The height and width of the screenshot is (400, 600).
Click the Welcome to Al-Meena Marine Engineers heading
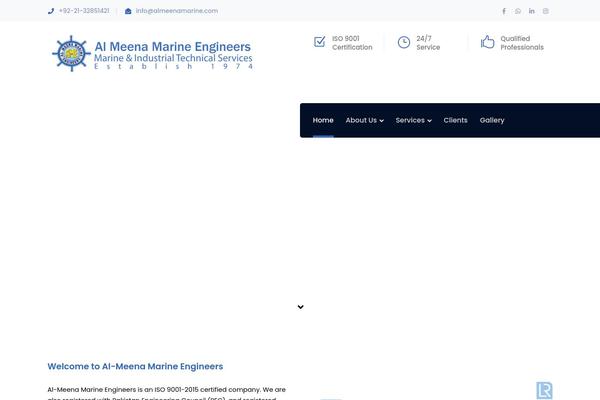(135, 366)
